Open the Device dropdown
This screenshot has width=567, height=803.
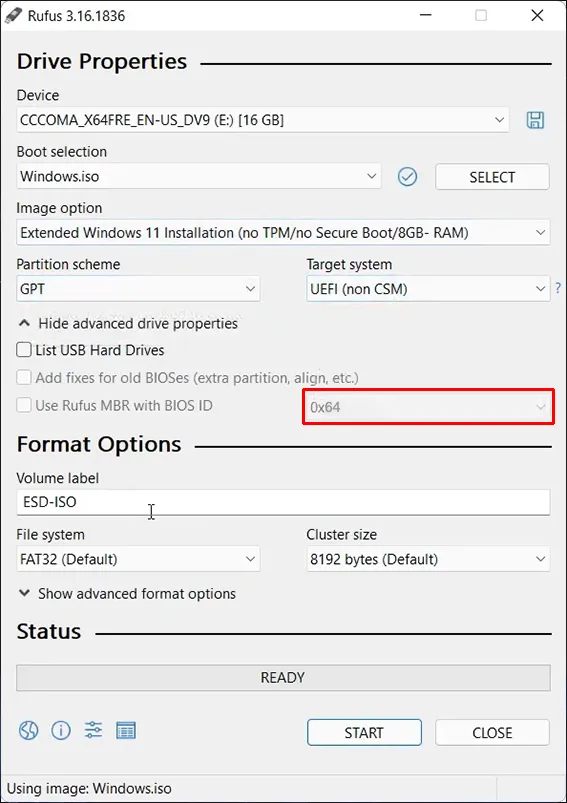[x=263, y=120]
